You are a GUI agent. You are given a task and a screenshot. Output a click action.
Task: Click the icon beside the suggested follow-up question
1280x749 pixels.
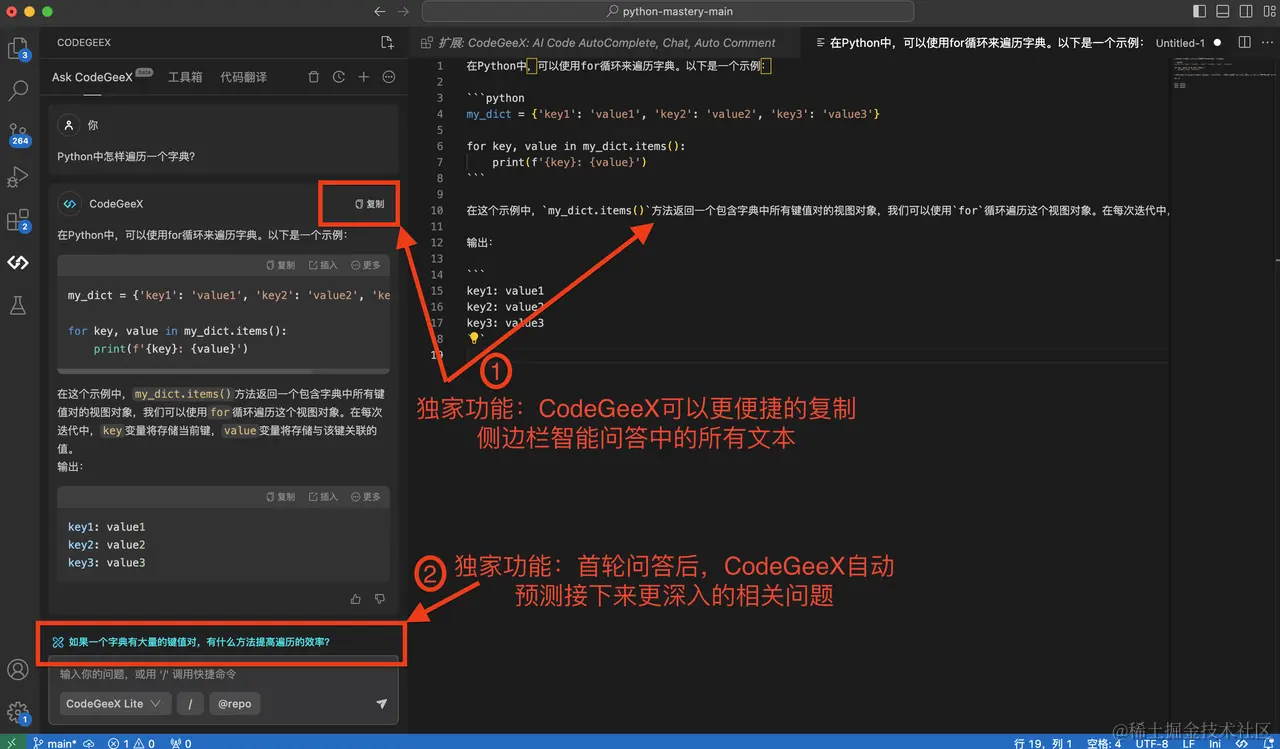point(58,642)
